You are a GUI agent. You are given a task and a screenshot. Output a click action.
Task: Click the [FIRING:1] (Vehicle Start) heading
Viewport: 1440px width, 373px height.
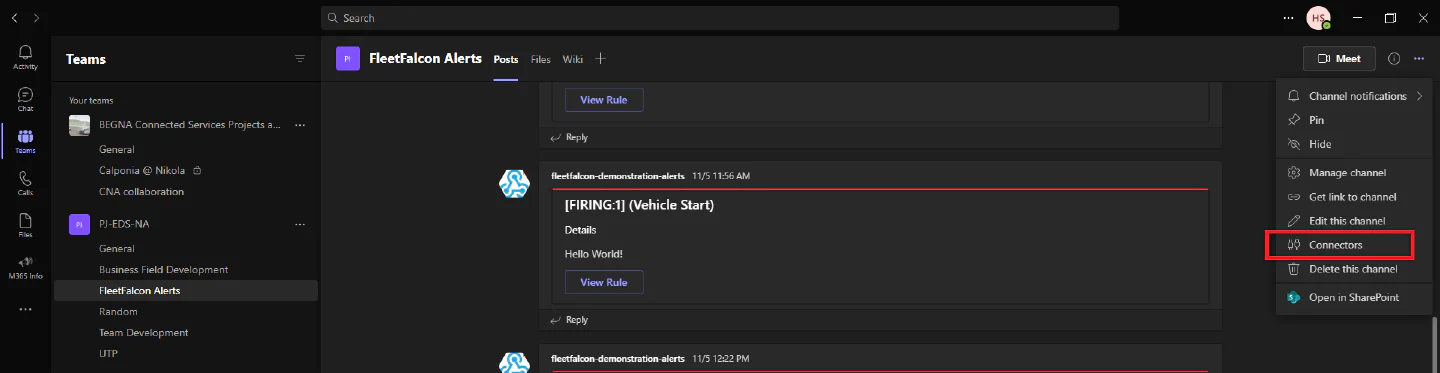(639, 205)
